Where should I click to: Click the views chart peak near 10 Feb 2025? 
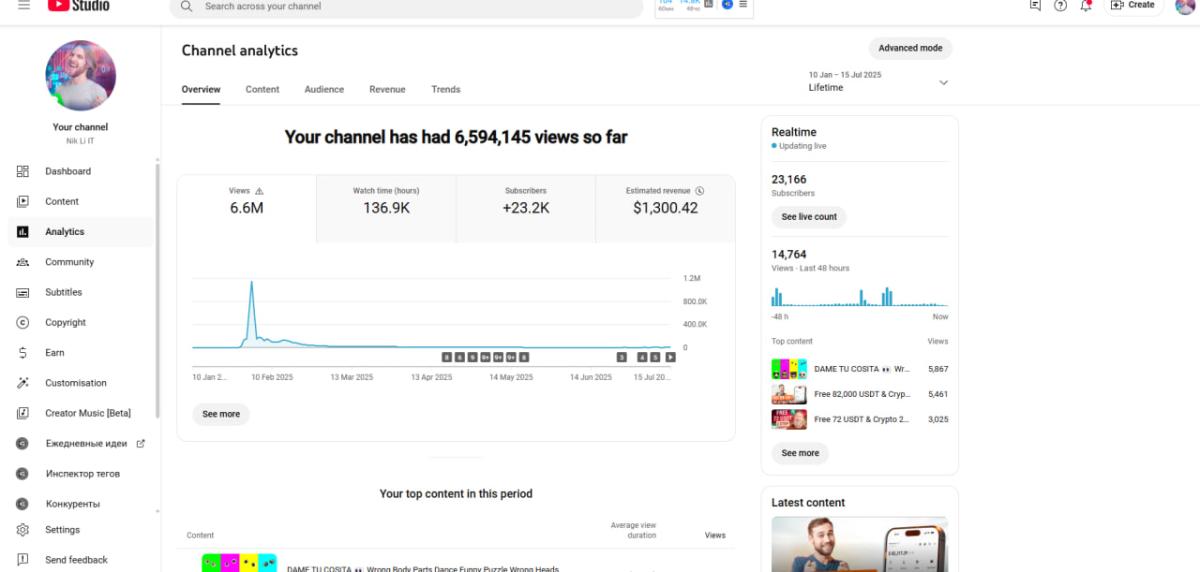[x=251, y=283]
